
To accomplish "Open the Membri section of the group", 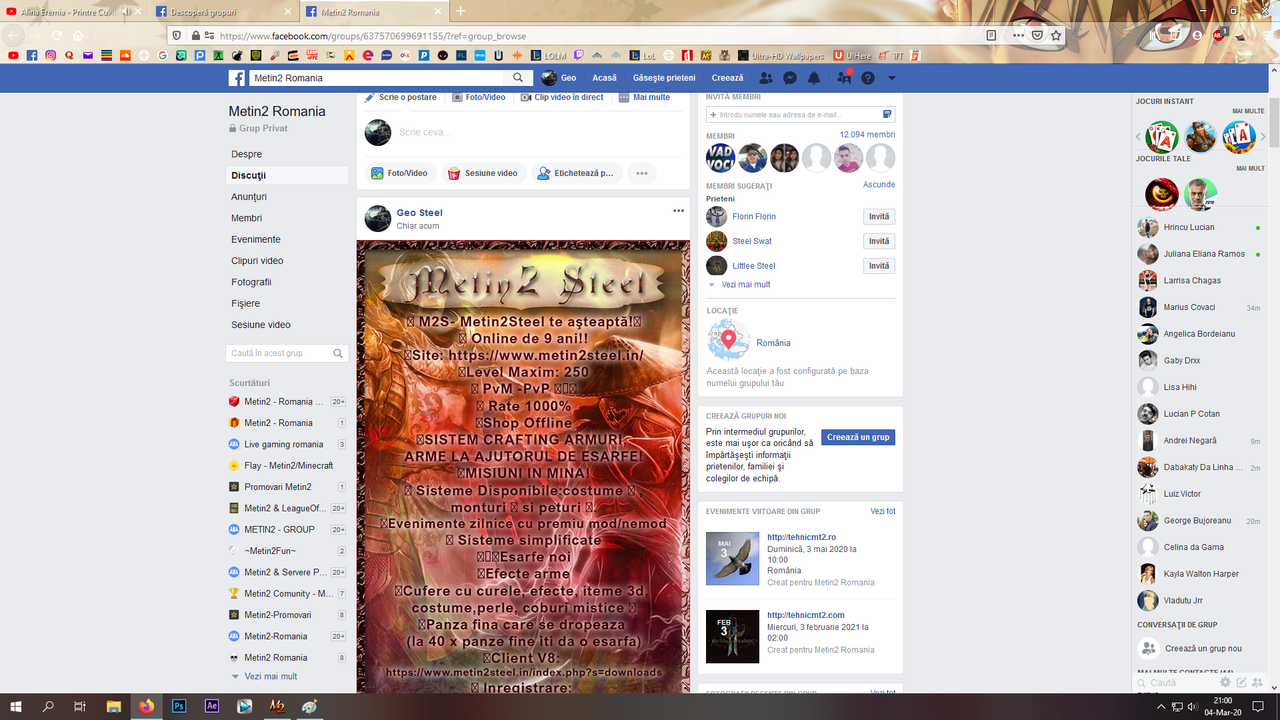I will (x=247, y=218).
